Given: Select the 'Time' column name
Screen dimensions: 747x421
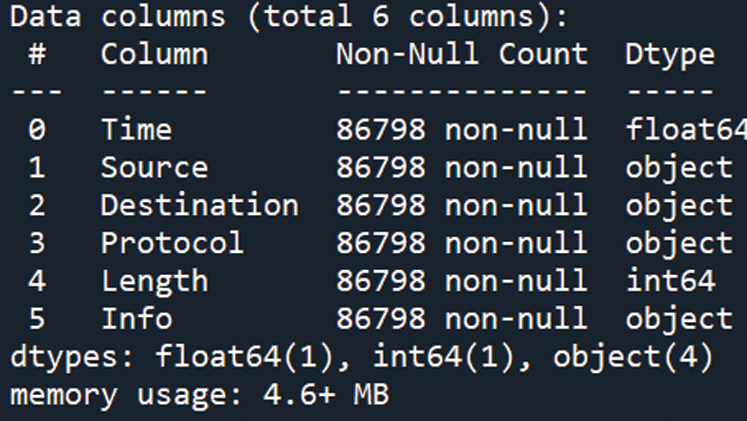Looking at the screenshot, I should pyautogui.click(x=136, y=129).
